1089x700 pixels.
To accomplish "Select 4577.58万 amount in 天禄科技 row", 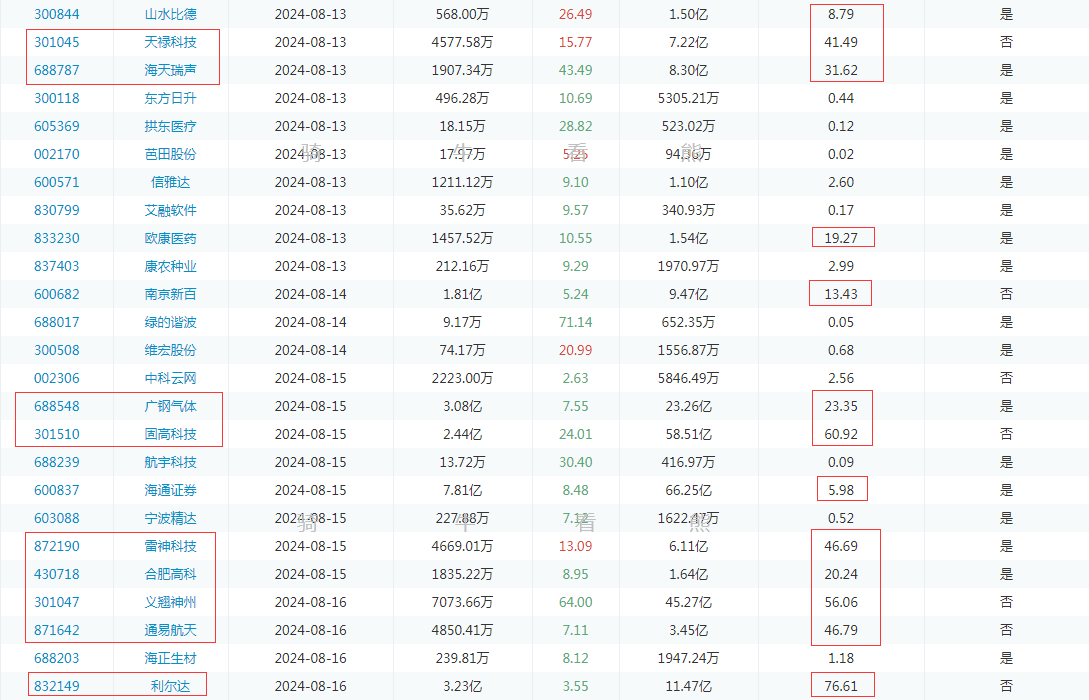I will tap(463, 42).
